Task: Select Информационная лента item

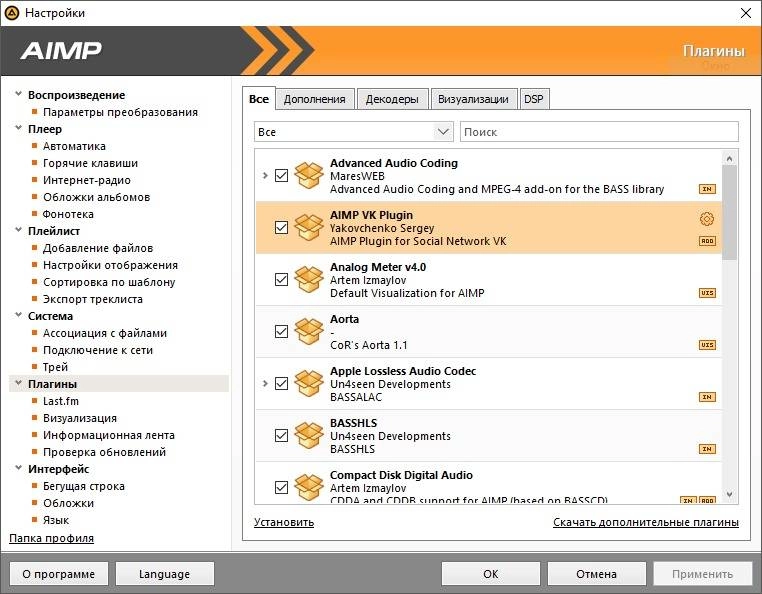Action: 109,435
